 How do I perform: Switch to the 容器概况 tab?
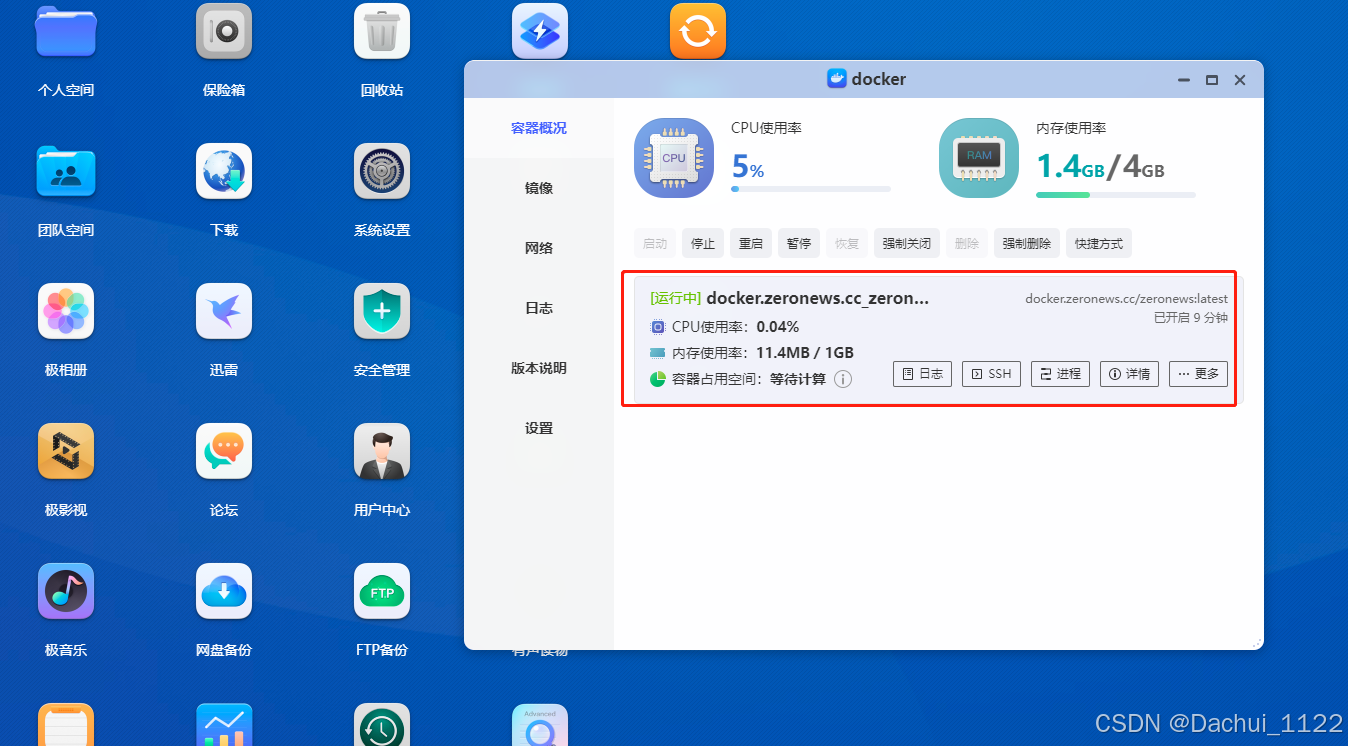tap(539, 128)
